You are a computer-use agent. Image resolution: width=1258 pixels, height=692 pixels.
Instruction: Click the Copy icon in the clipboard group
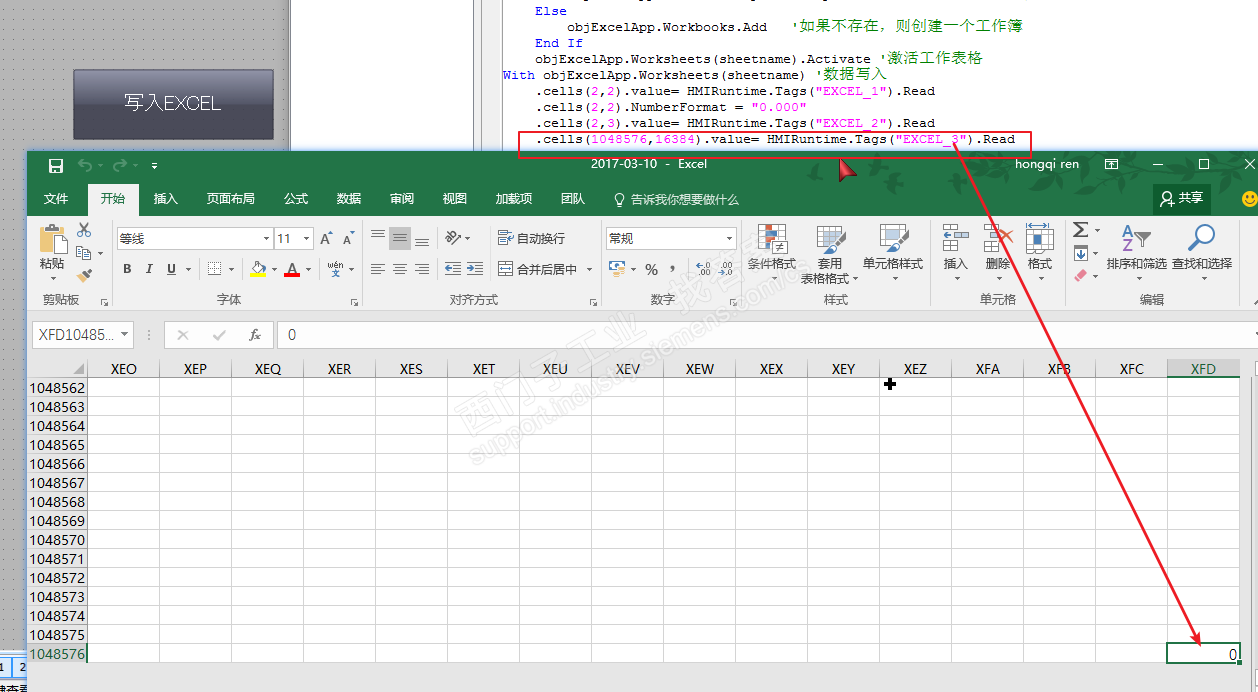84,253
